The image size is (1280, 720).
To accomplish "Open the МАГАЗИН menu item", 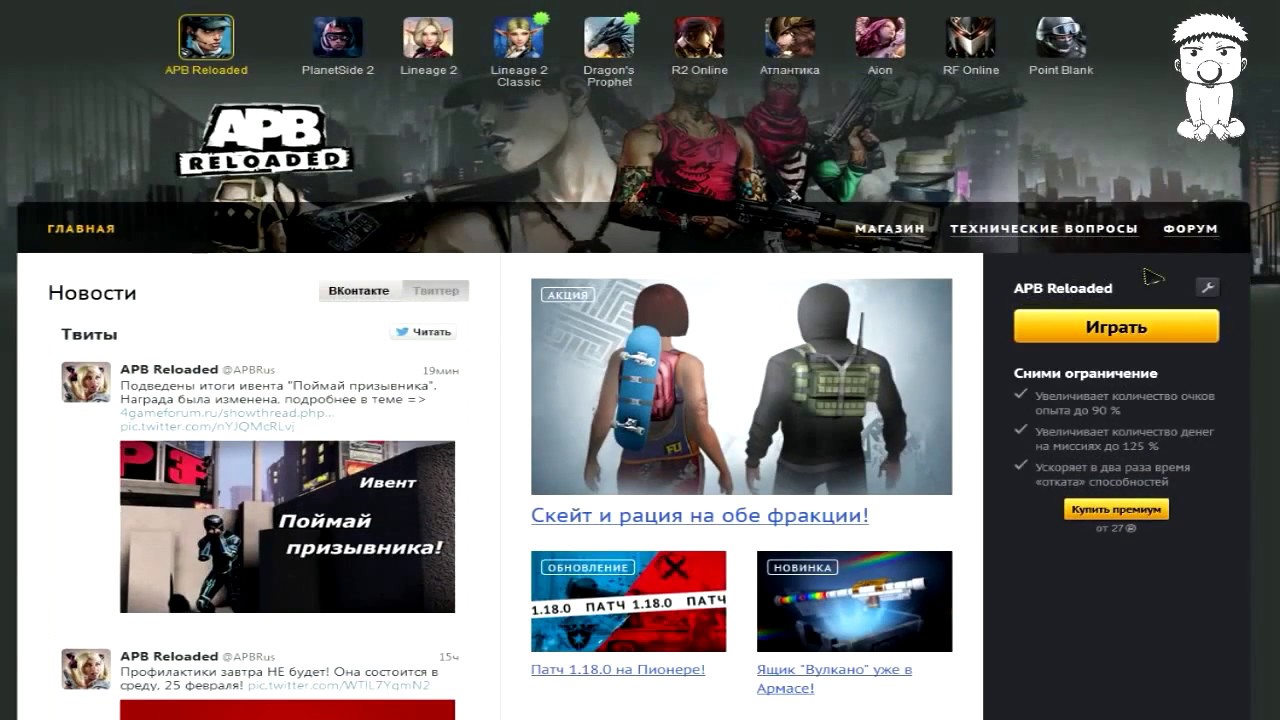I will [889, 229].
